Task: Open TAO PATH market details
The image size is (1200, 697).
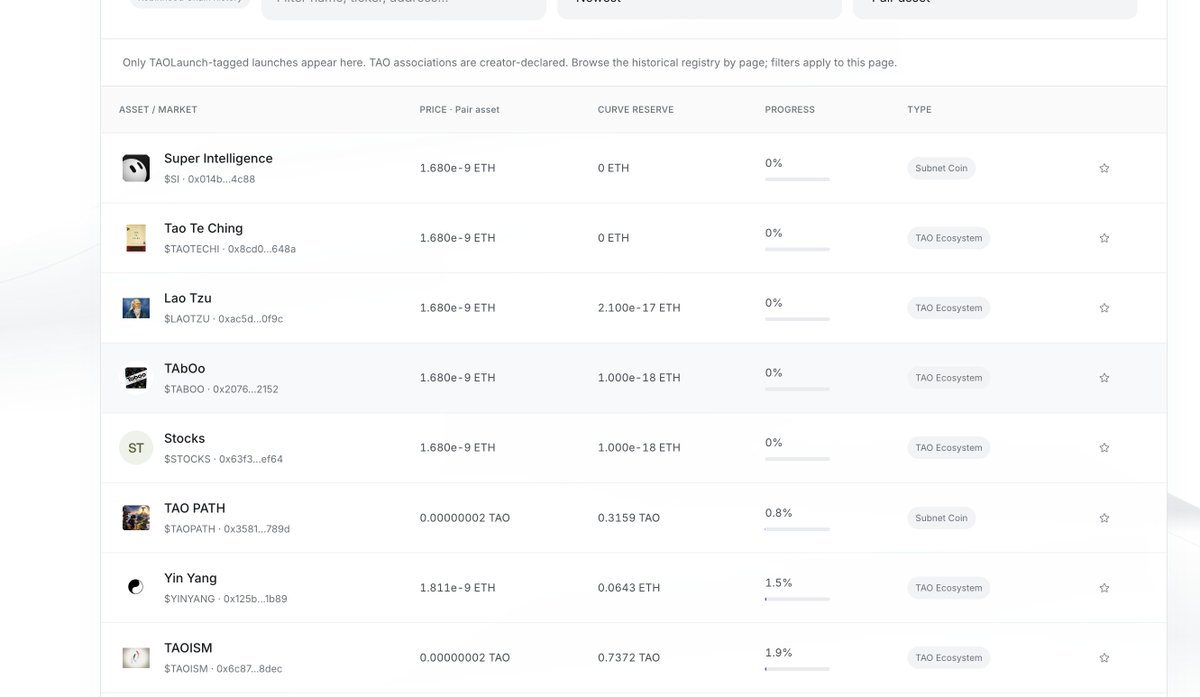Action: (195, 508)
